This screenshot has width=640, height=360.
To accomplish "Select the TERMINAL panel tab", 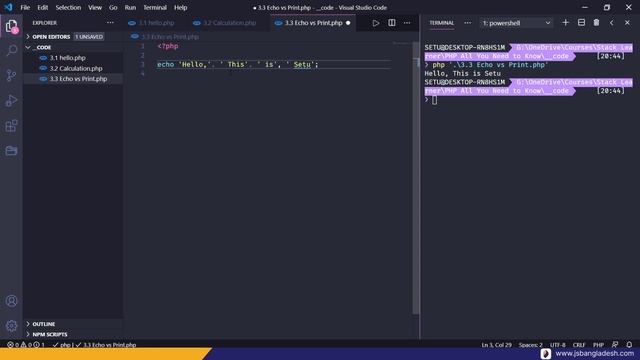I will pyautogui.click(x=442, y=23).
